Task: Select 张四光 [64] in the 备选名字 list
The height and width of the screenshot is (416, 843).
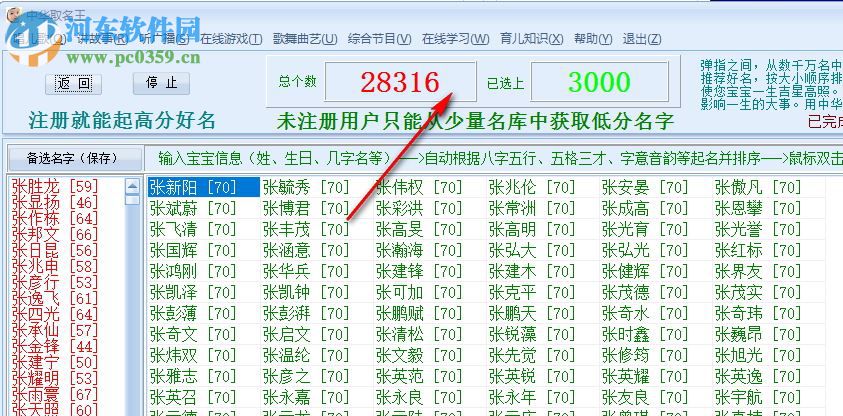Action: [x=55, y=314]
